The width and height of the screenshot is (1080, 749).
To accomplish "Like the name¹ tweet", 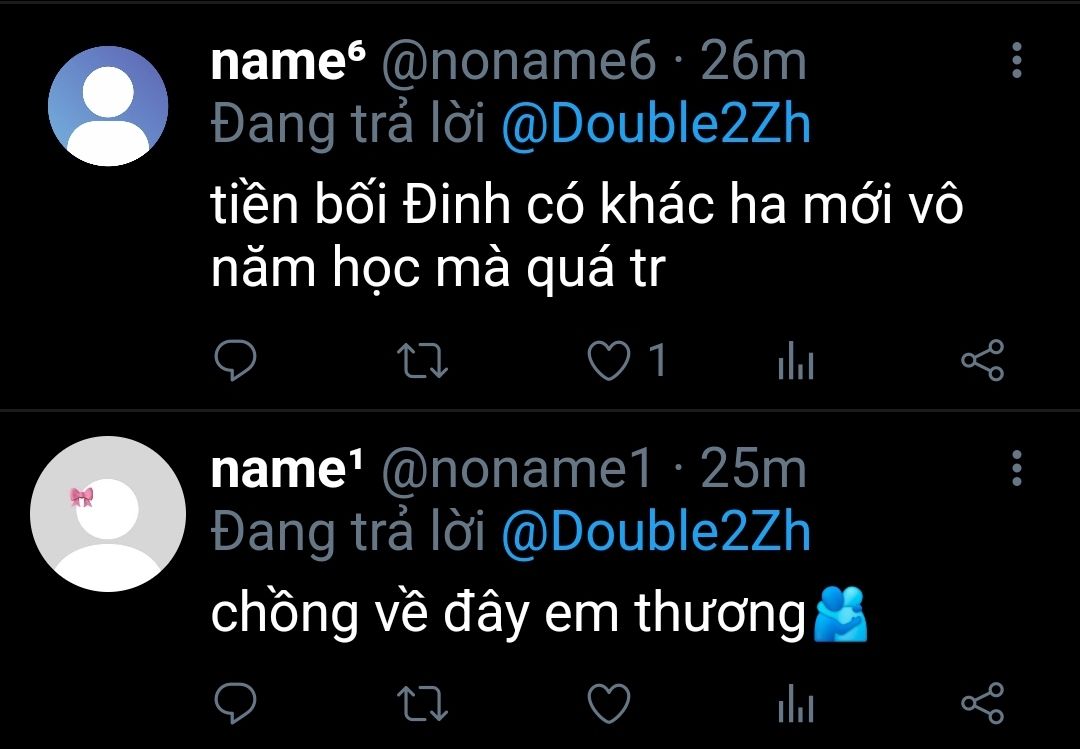I will click(x=609, y=704).
